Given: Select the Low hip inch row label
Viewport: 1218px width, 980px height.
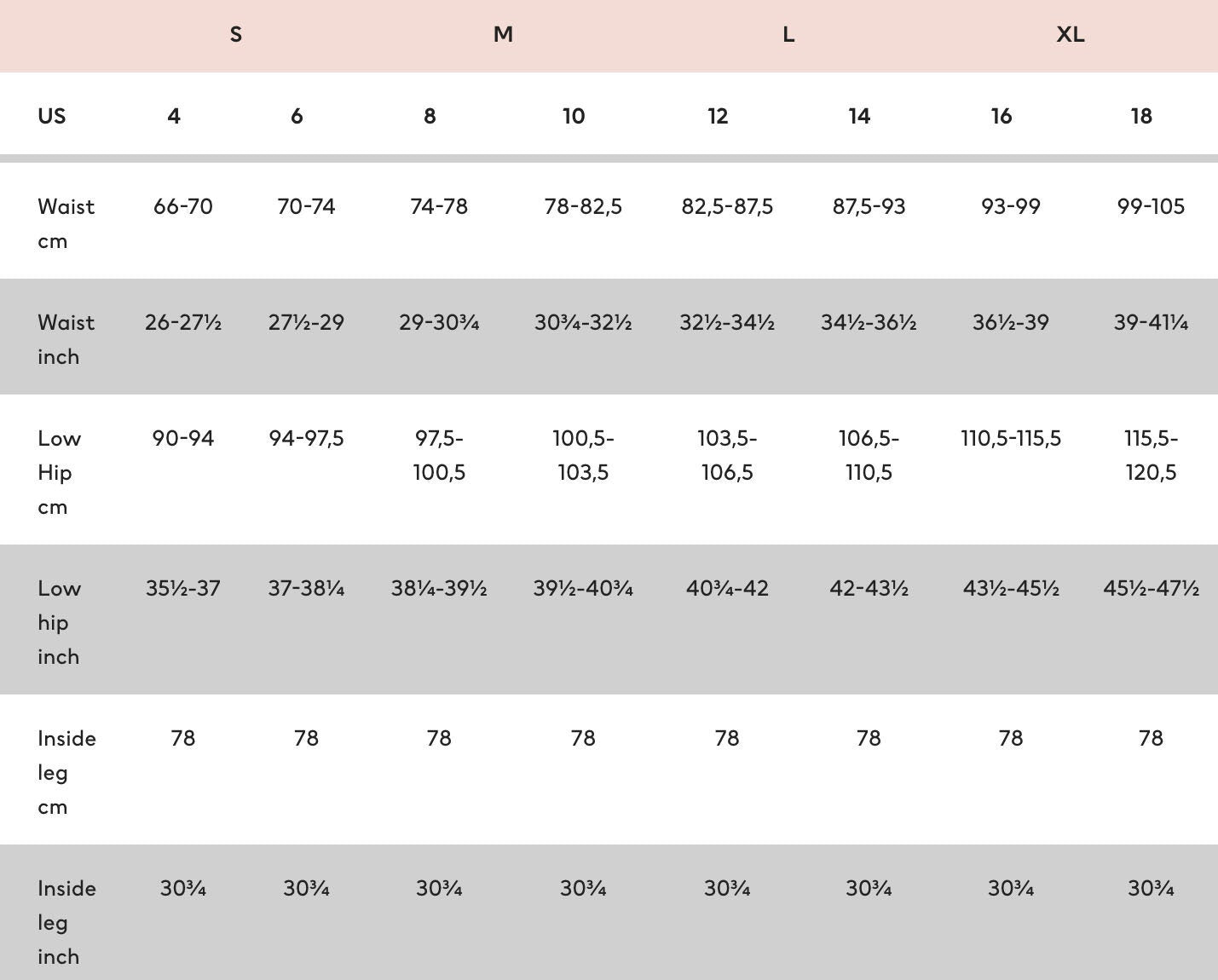Looking at the screenshot, I should (x=59, y=622).
